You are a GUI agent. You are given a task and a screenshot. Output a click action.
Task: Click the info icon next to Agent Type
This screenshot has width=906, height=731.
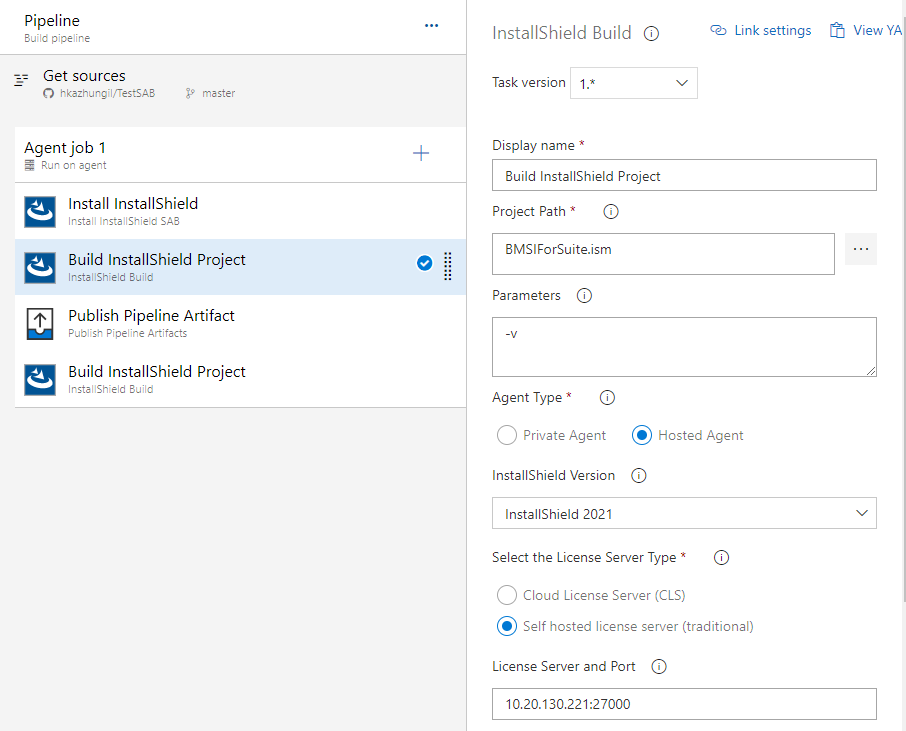point(607,398)
